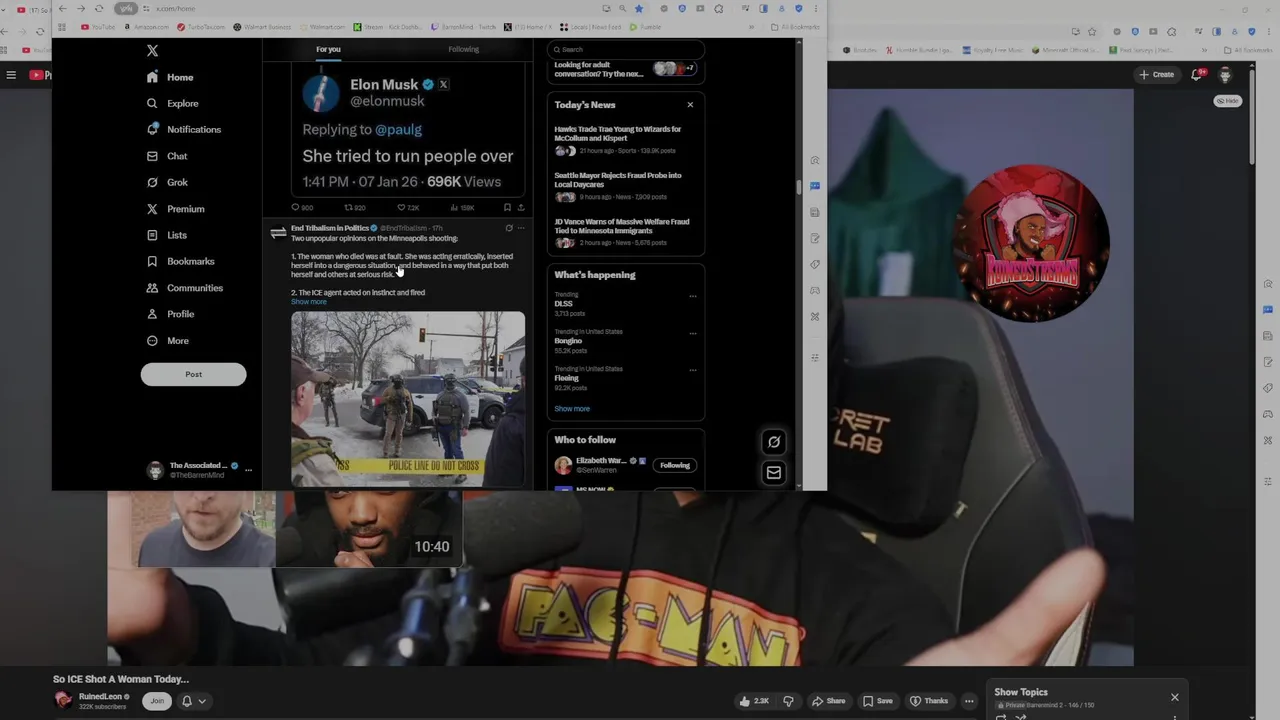Close the Show Topics panel

(1175, 697)
